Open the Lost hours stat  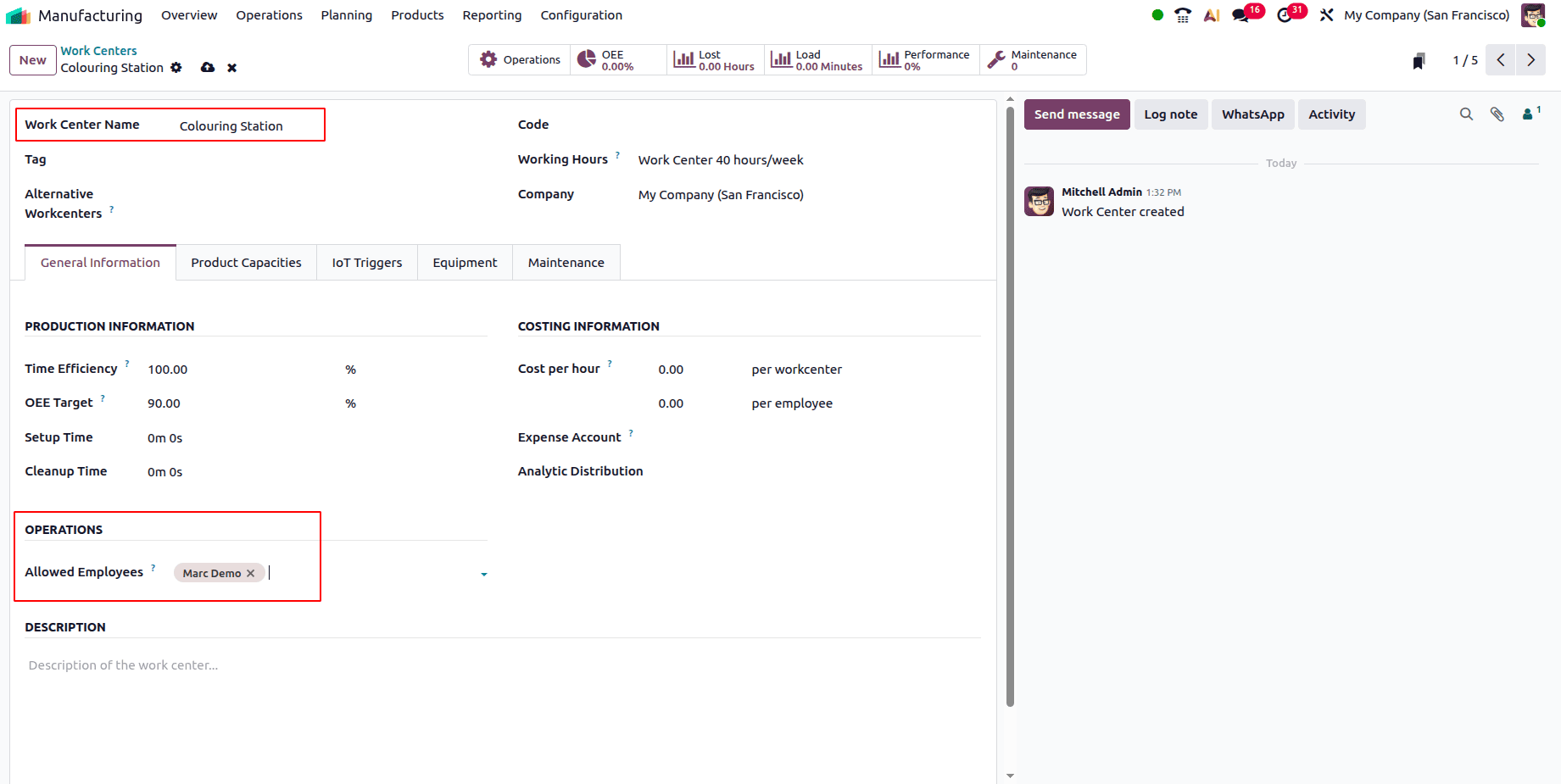715,60
